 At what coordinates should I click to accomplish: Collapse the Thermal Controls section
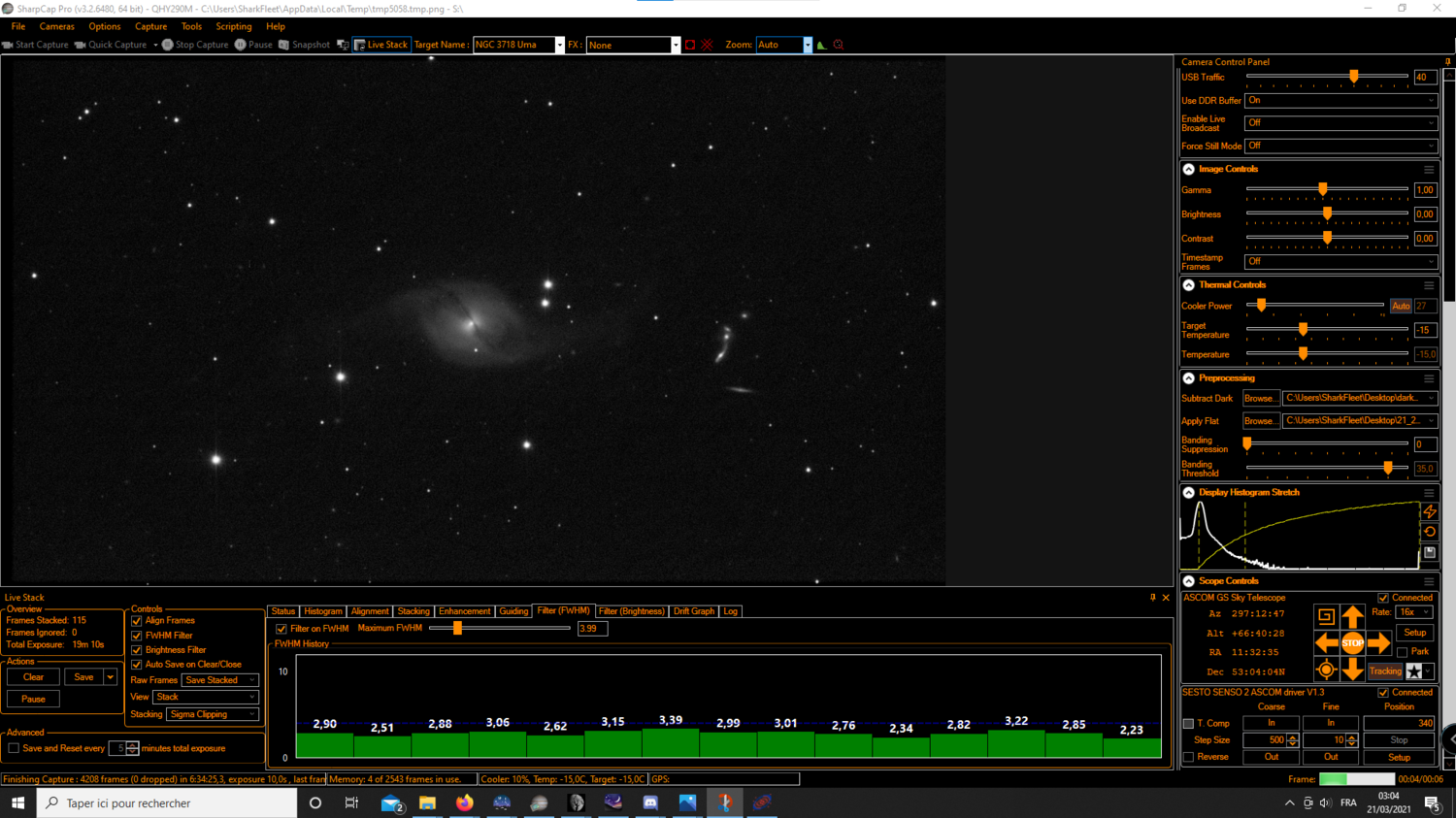[x=1188, y=284]
